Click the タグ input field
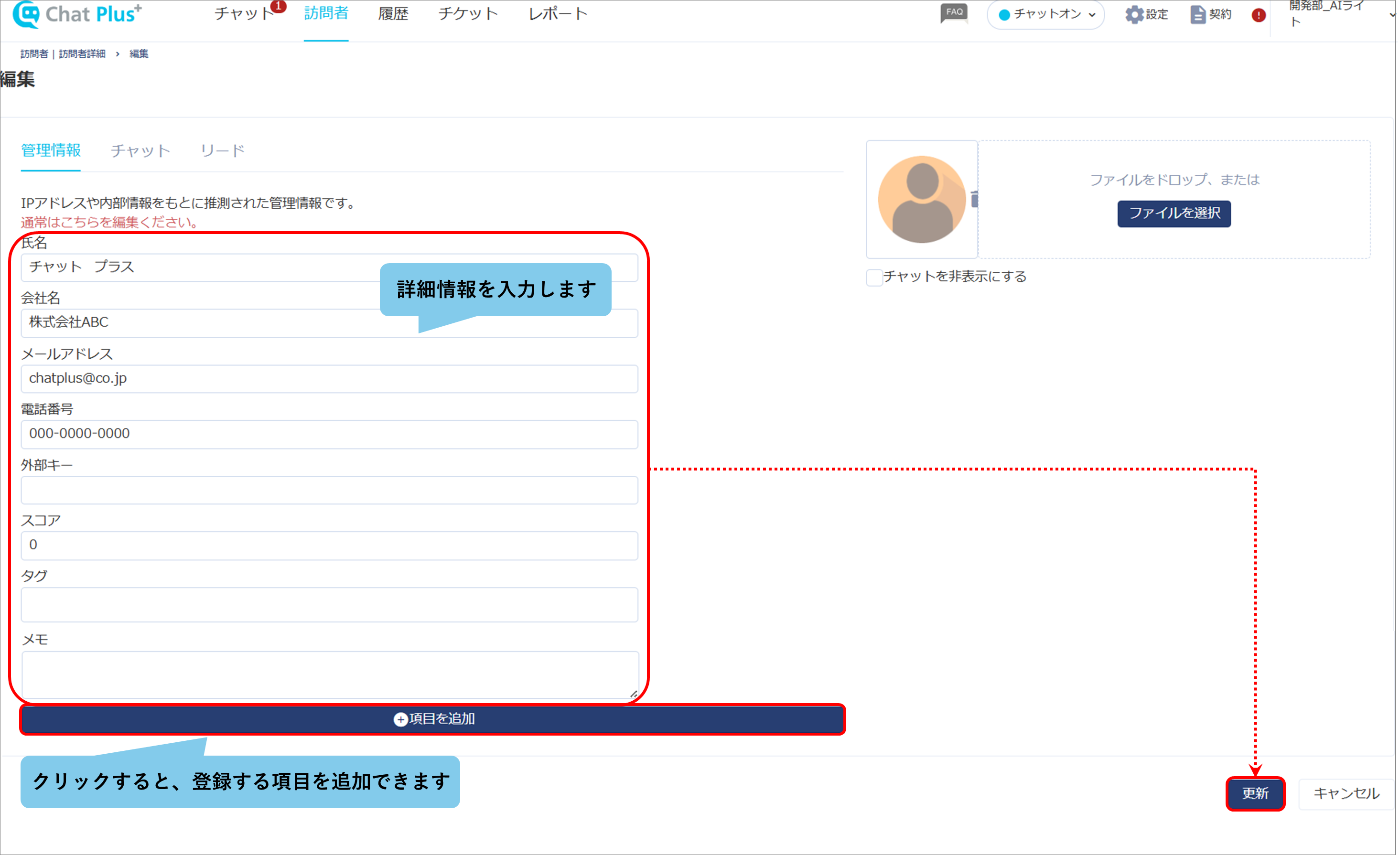 point(330,604)
